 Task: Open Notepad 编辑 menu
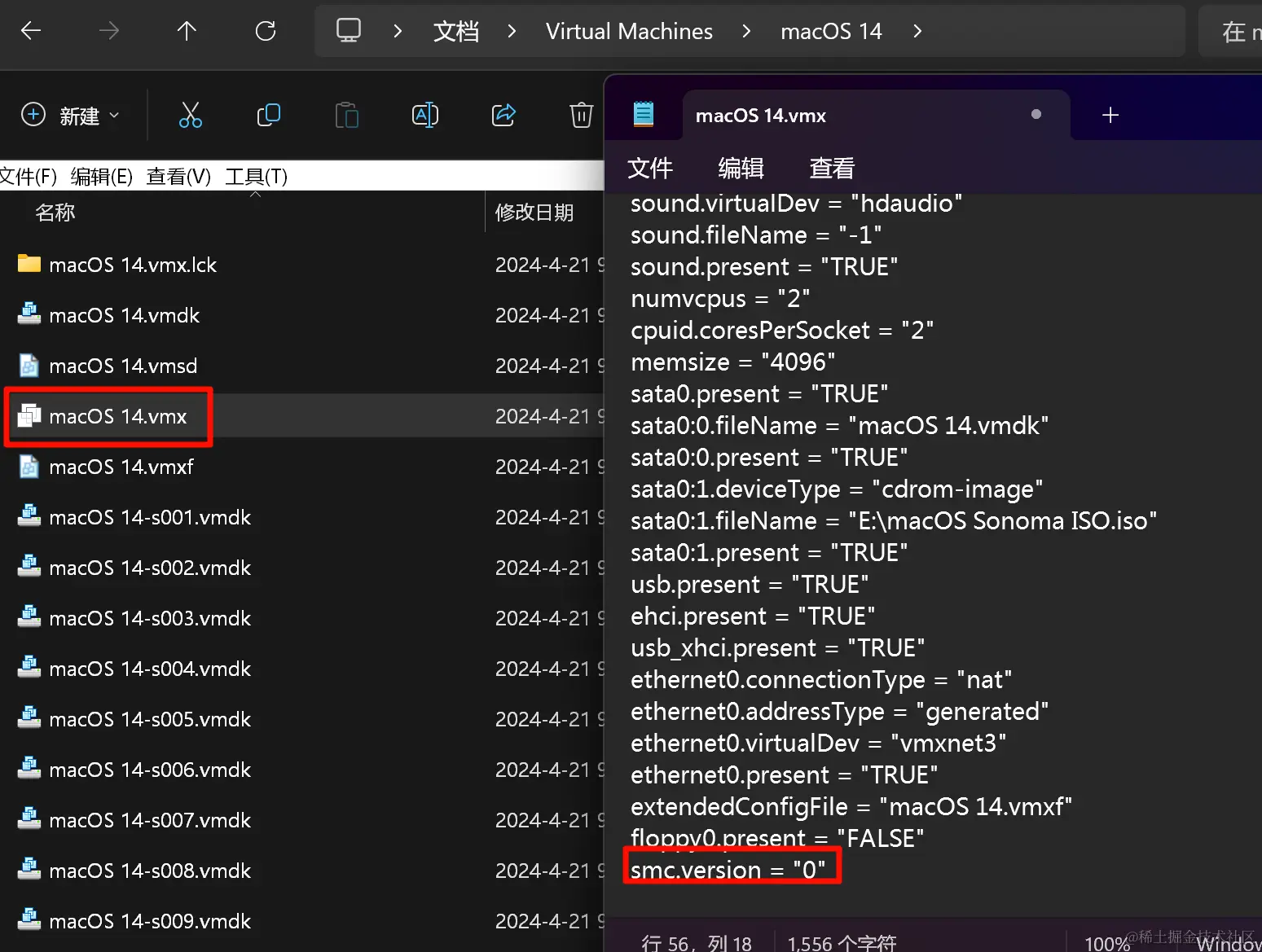[x=741, y=168]
